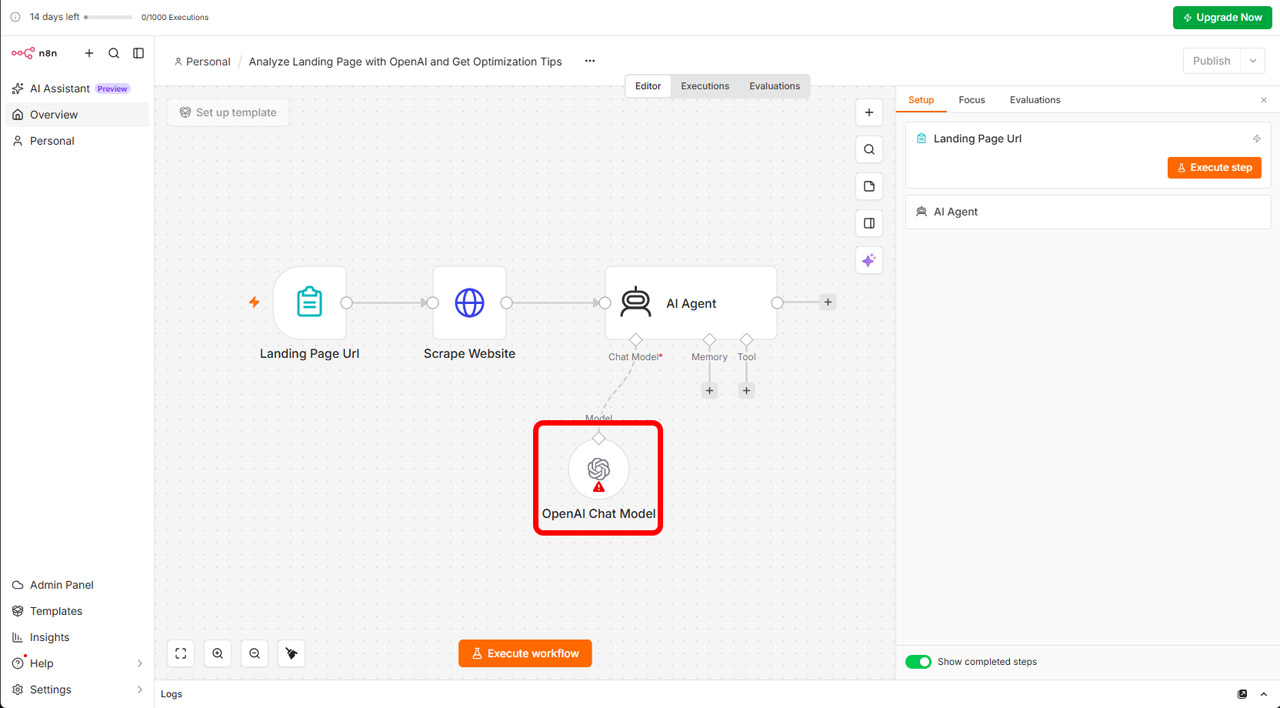Screen dimensions: 1280x708
Task: Collapse the sidebar with panel icon
Action: point(139,53)
